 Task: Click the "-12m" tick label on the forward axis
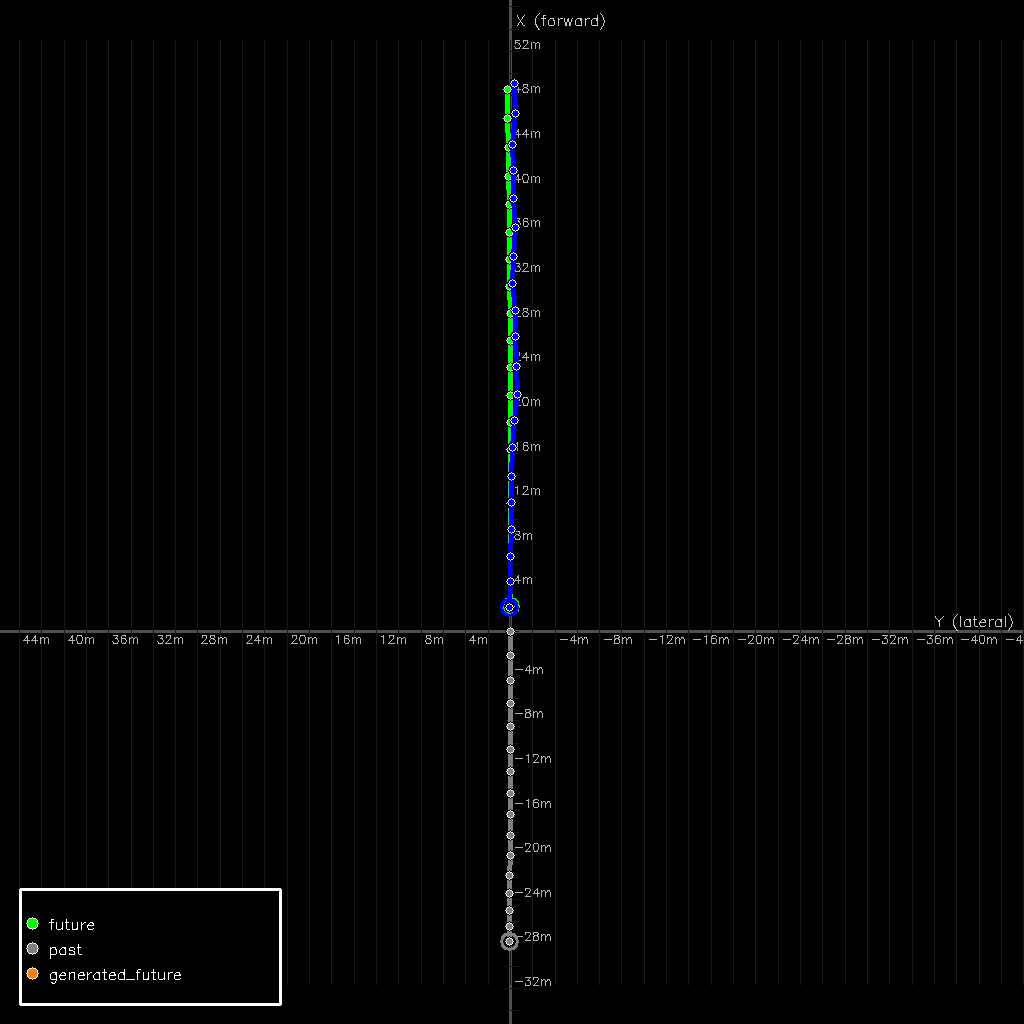[534, 758]
